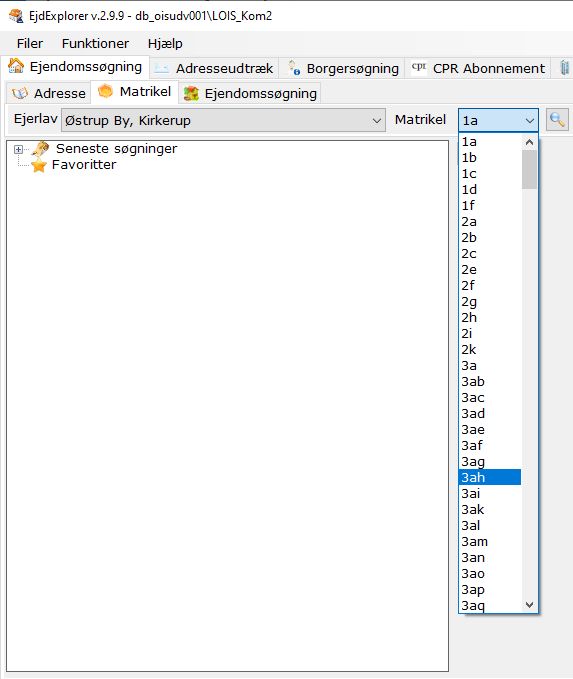Click the Seneste søgninger history icon
The image size is (573, 679).
click(x=41, y=149)
